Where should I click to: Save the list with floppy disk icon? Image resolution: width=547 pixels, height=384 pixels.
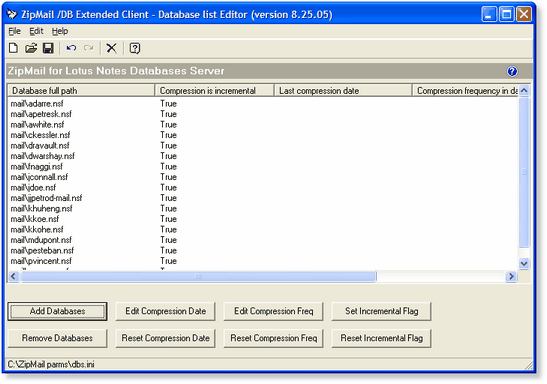click(48, 48)
